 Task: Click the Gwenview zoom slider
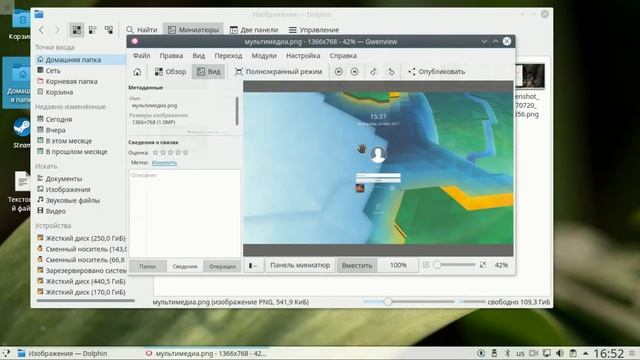[x=455, y=265]
